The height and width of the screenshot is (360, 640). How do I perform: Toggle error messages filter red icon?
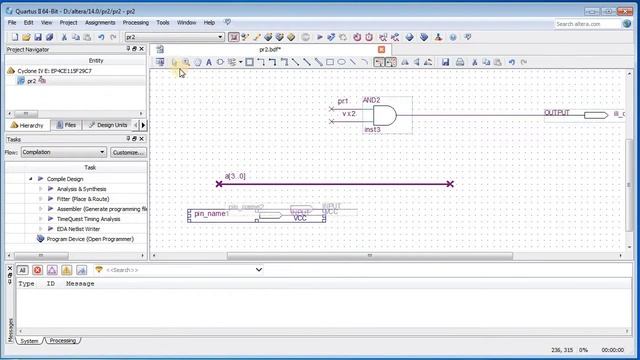tap(37, 270)
